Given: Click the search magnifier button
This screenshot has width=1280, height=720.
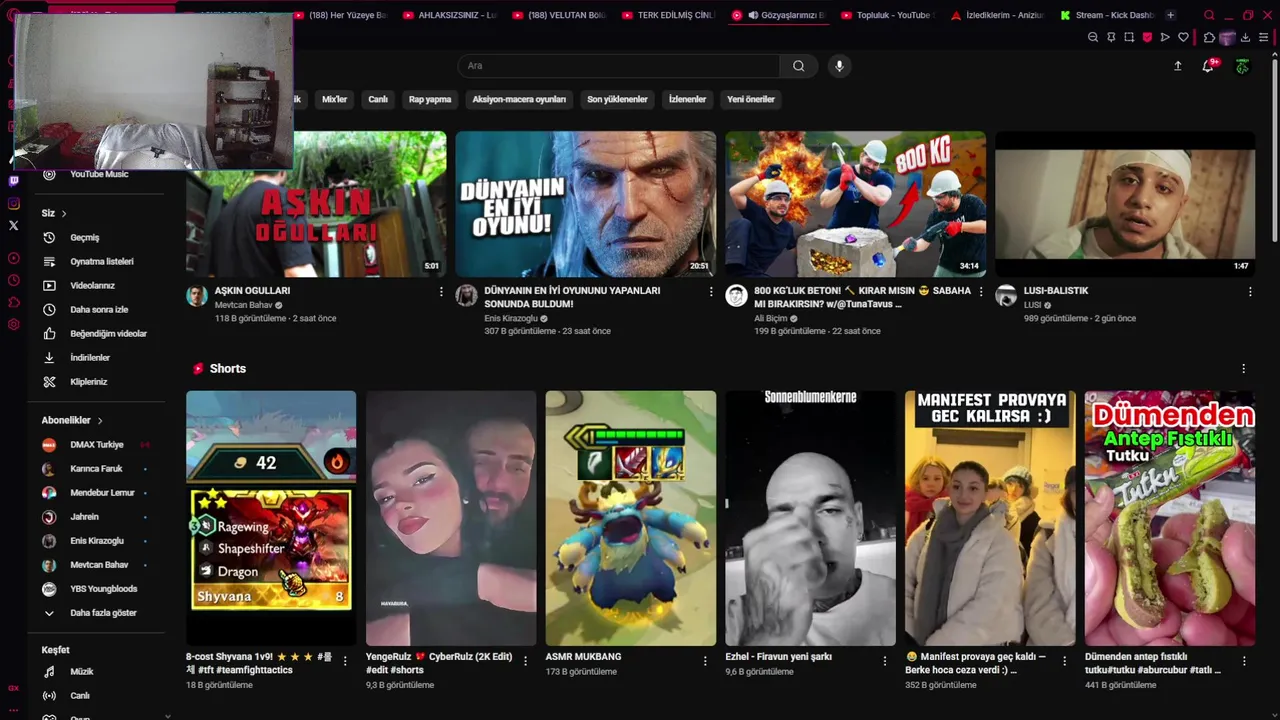Looking at the screenshot, I should (798, 66).
